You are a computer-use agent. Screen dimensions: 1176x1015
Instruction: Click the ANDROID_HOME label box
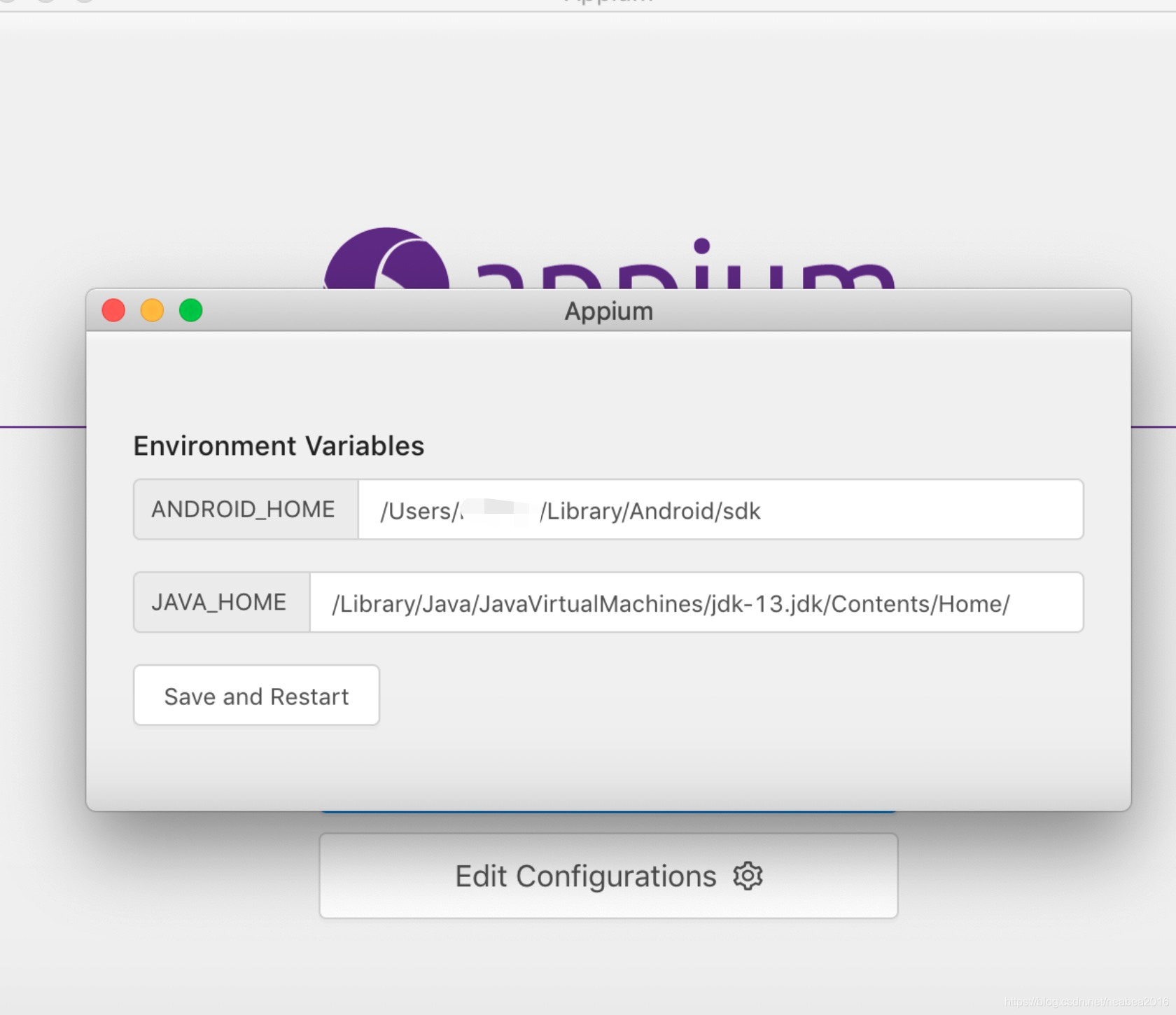click(246, 510)
